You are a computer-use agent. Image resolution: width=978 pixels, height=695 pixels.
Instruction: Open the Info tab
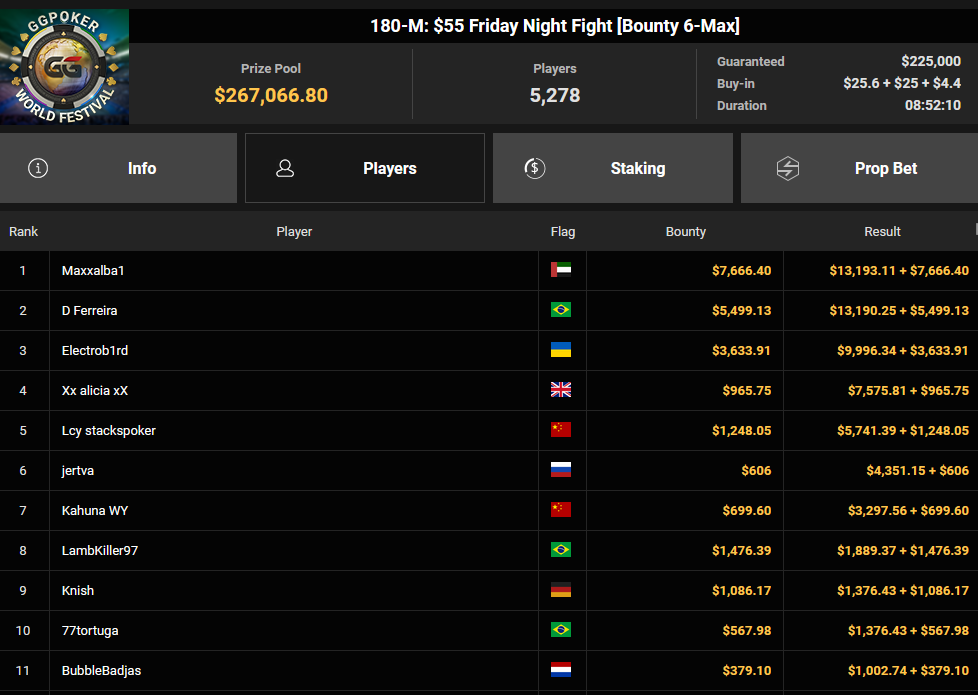click(119, 168)
